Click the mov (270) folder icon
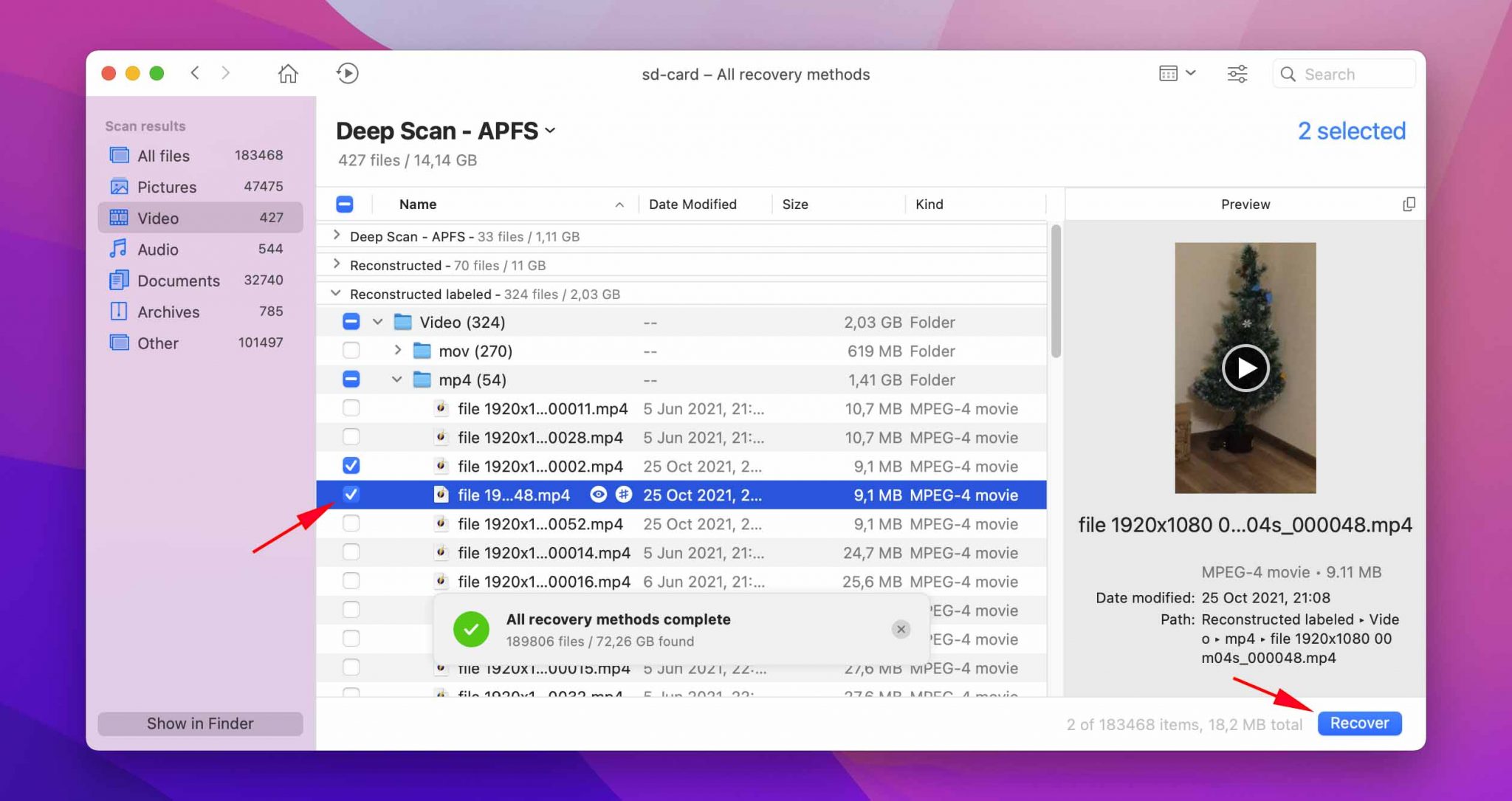The width and height of the screenshot is (1512, 801). pos(422,351)
